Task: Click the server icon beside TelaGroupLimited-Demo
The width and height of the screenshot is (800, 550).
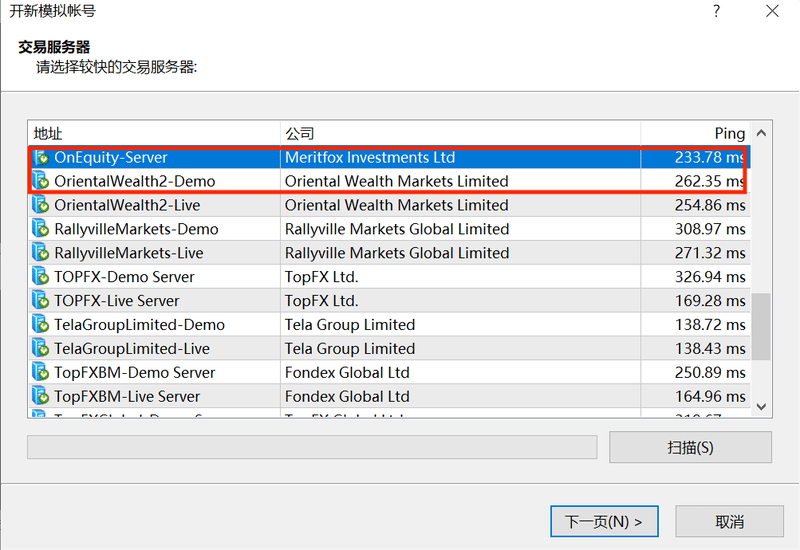Action: (40, 324)
